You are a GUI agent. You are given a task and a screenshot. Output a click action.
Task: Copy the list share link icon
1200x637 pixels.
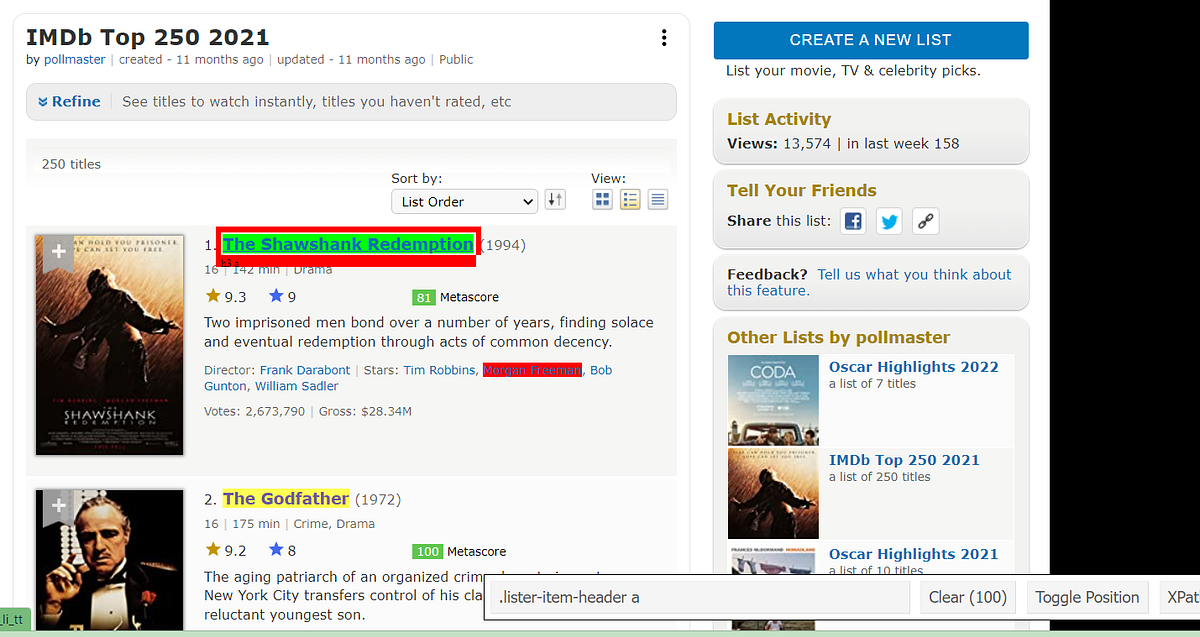[925, 221]
